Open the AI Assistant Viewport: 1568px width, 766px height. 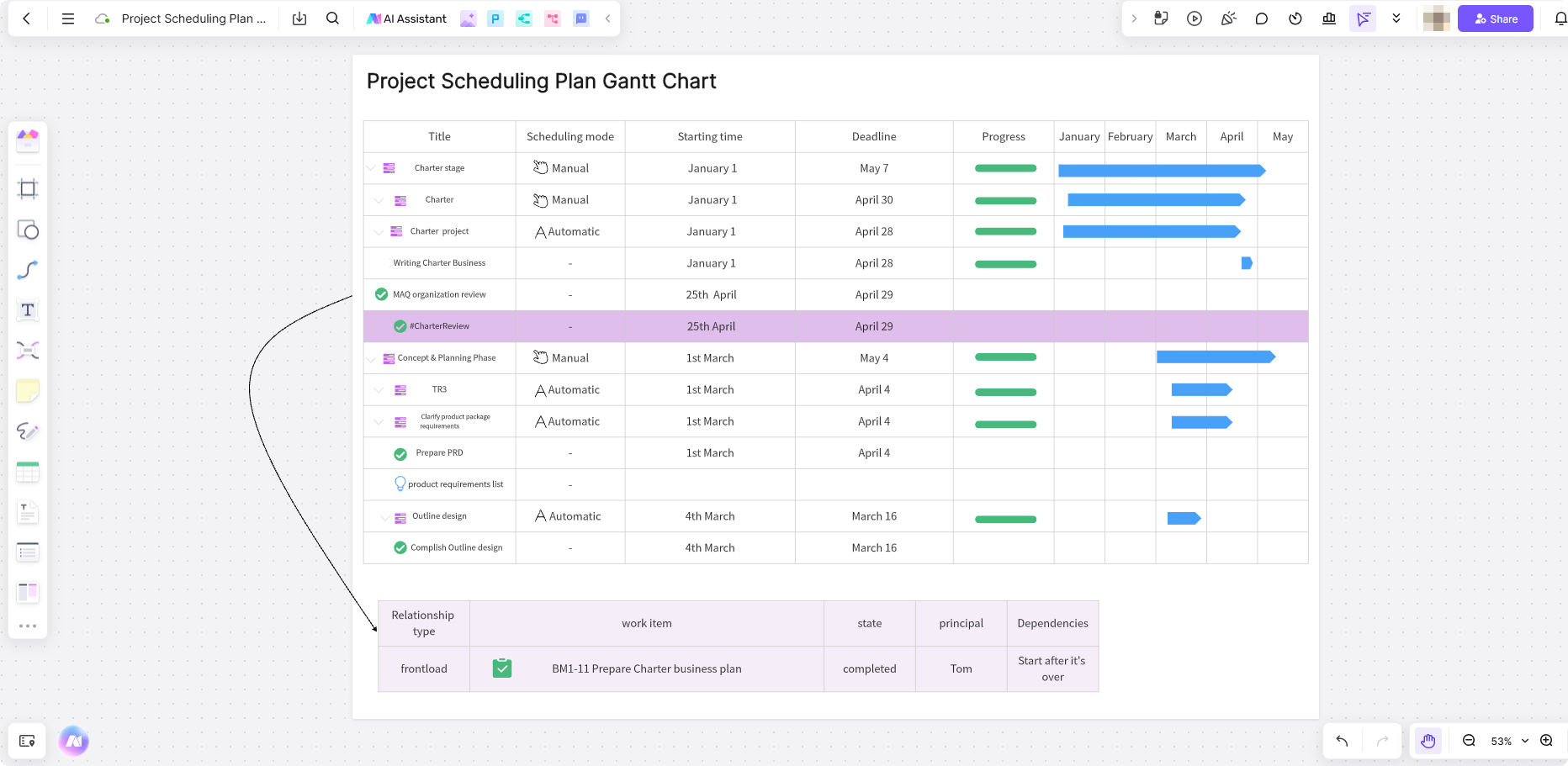(x=407, y=18)
